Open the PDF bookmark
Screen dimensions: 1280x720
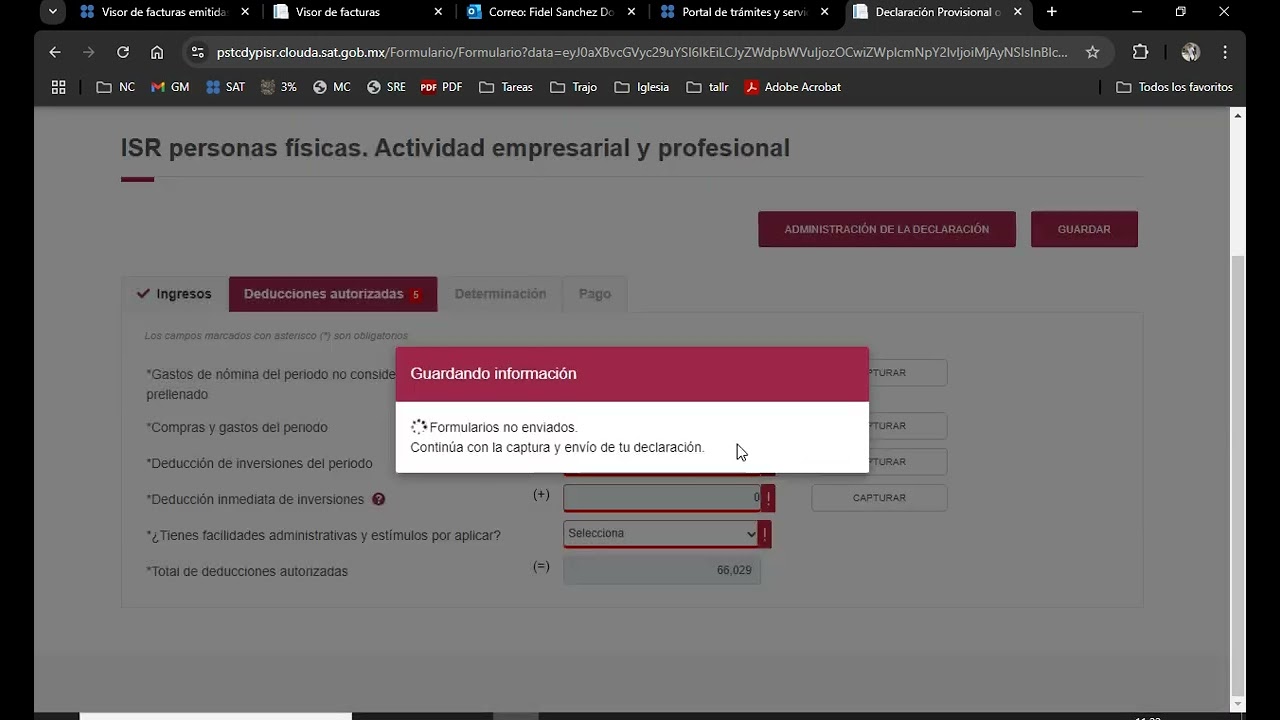tap(441, 87)
